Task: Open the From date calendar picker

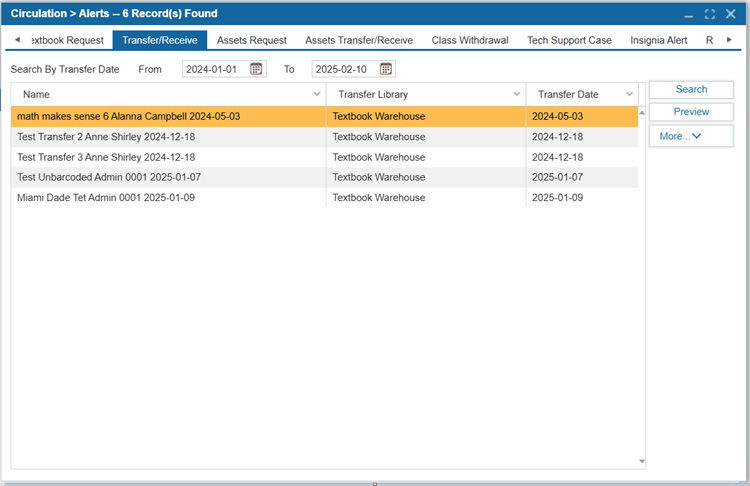Action: (x=256, y=69)
